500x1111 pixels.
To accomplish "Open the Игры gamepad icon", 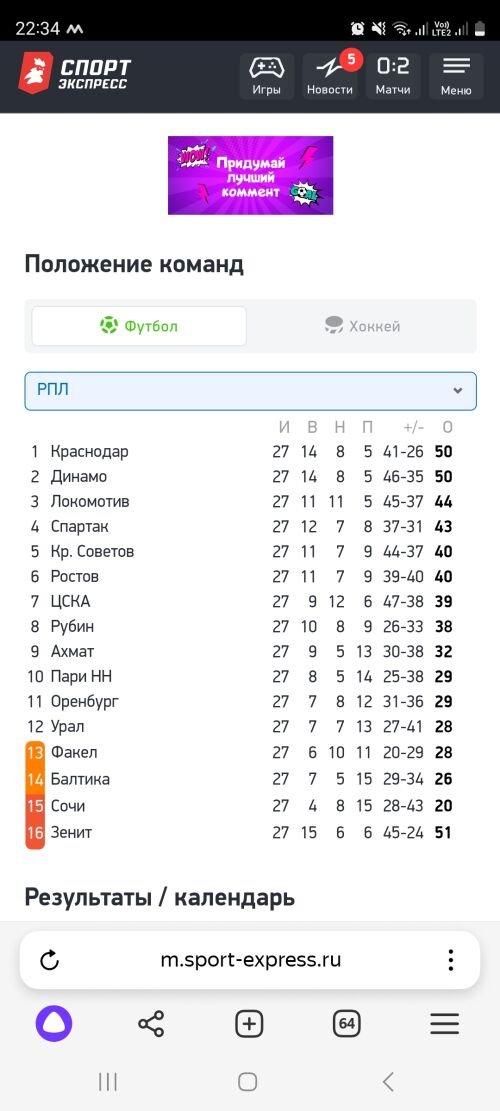I will coord(266,77).
